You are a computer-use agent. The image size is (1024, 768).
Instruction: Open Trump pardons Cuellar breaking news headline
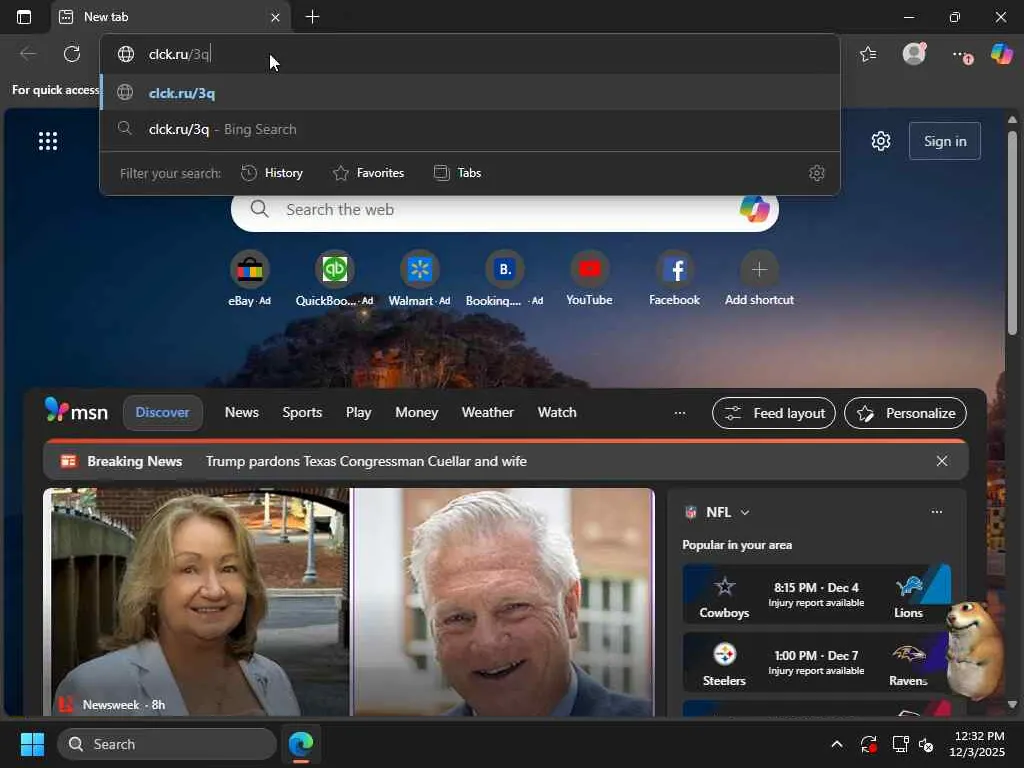[x=366, y=461]
